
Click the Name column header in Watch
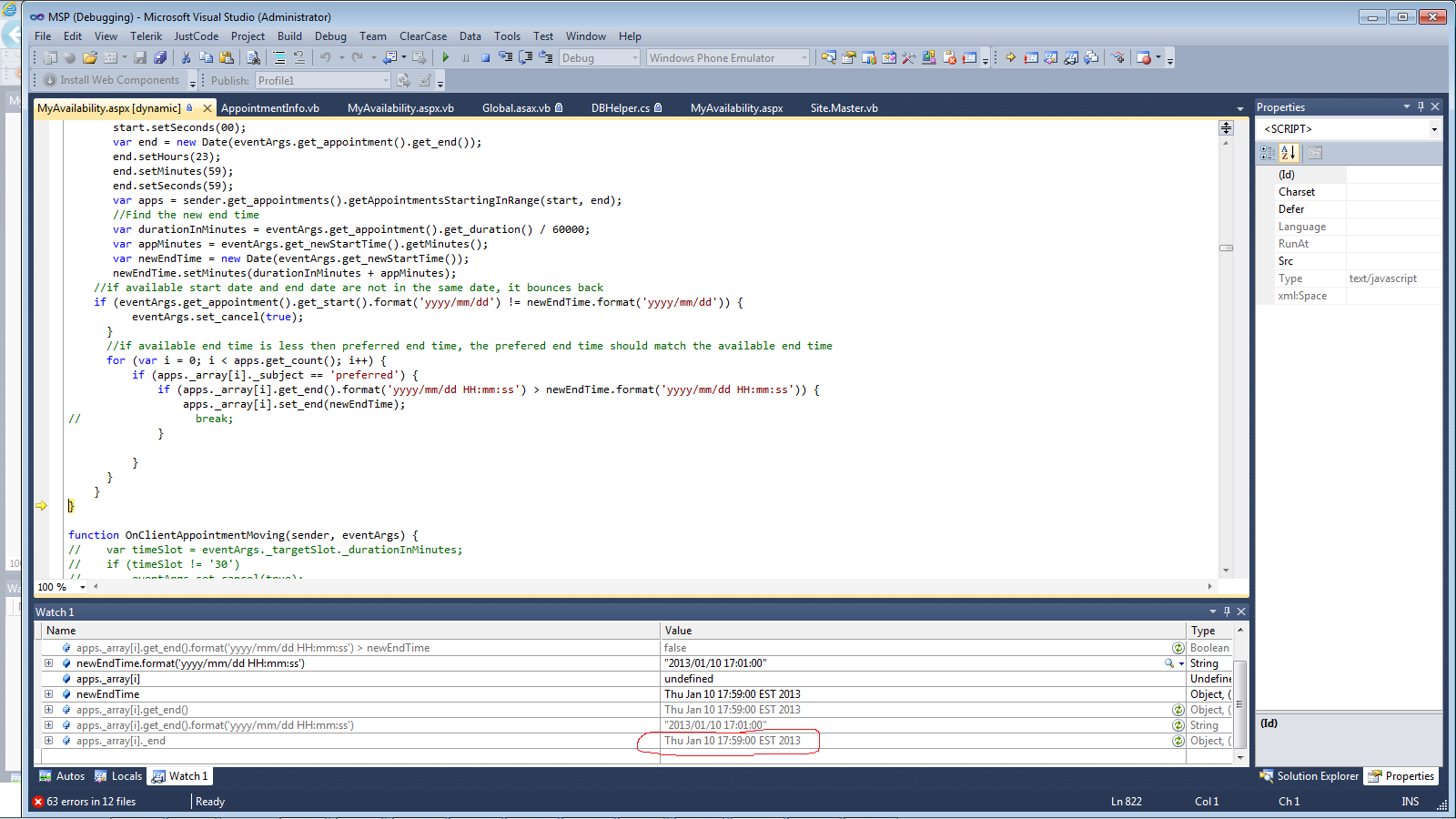350,631
